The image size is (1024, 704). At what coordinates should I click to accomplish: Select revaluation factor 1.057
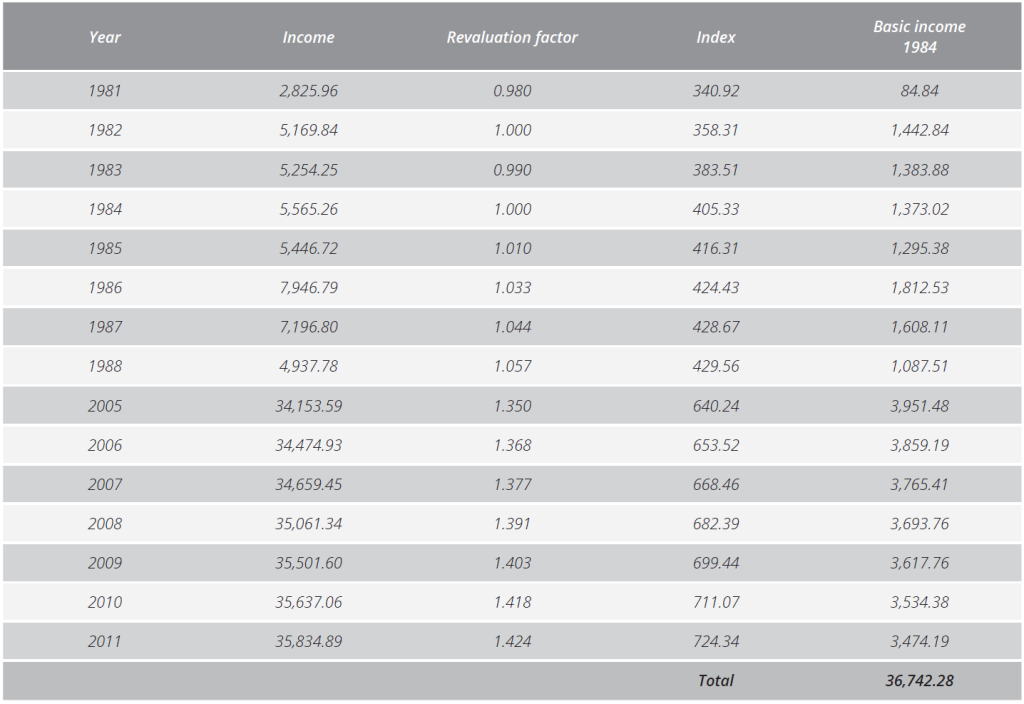pyautogui.click(x=512, y=366)
